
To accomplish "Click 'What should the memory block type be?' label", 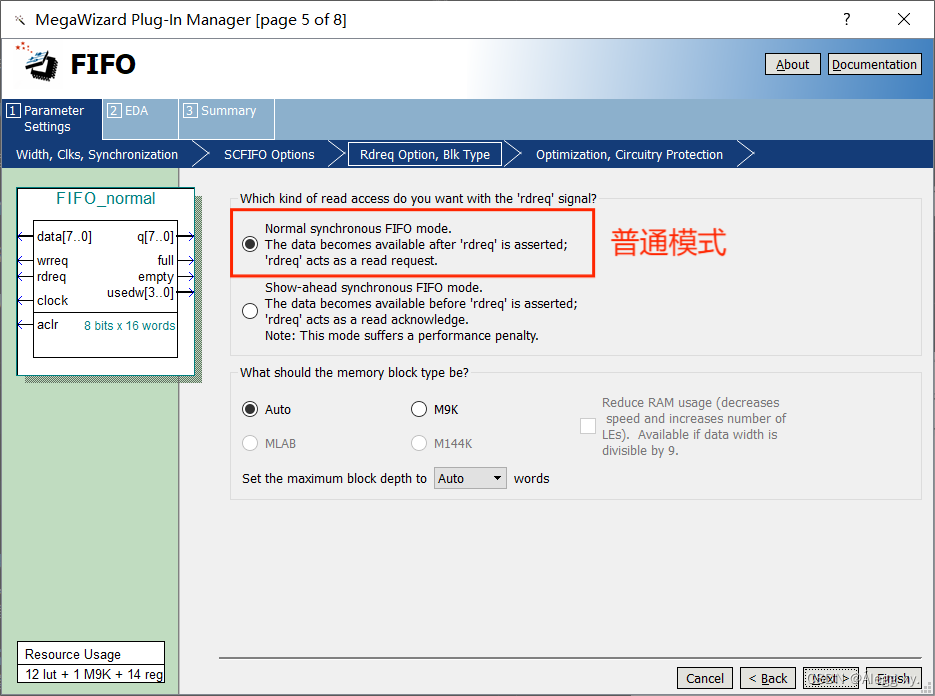I will coord(354,373).
